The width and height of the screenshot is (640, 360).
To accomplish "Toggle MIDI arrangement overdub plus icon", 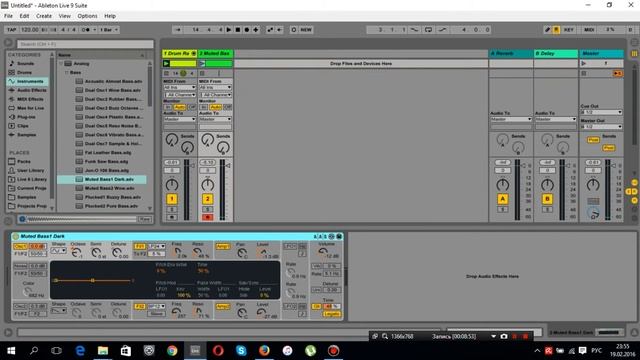I will [x=256, y=30].
